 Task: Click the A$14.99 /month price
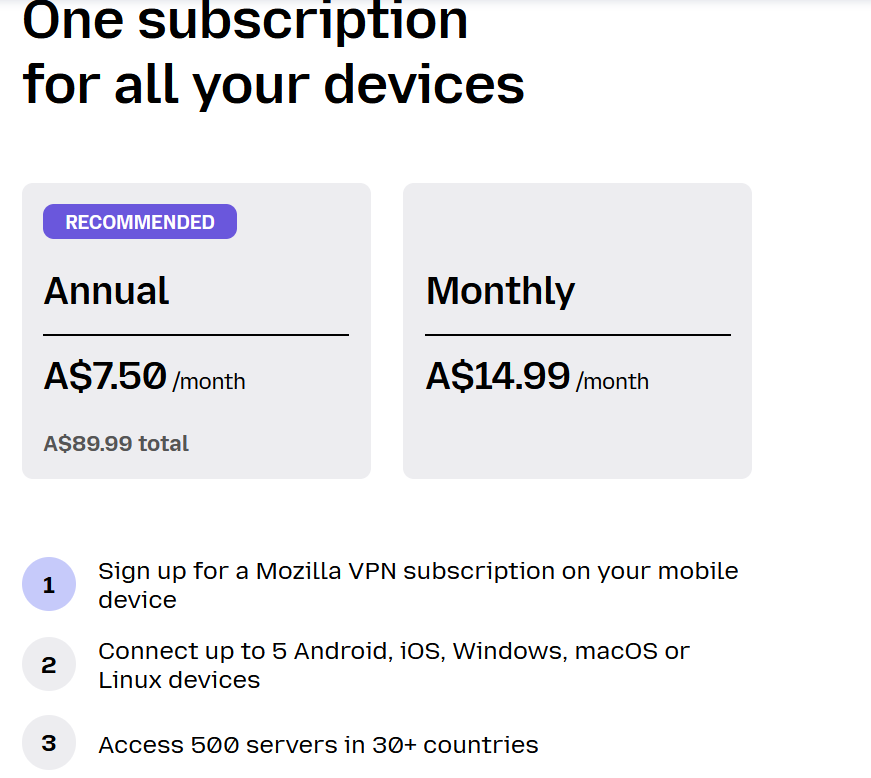pyautogui.click(x=537, y=377)
